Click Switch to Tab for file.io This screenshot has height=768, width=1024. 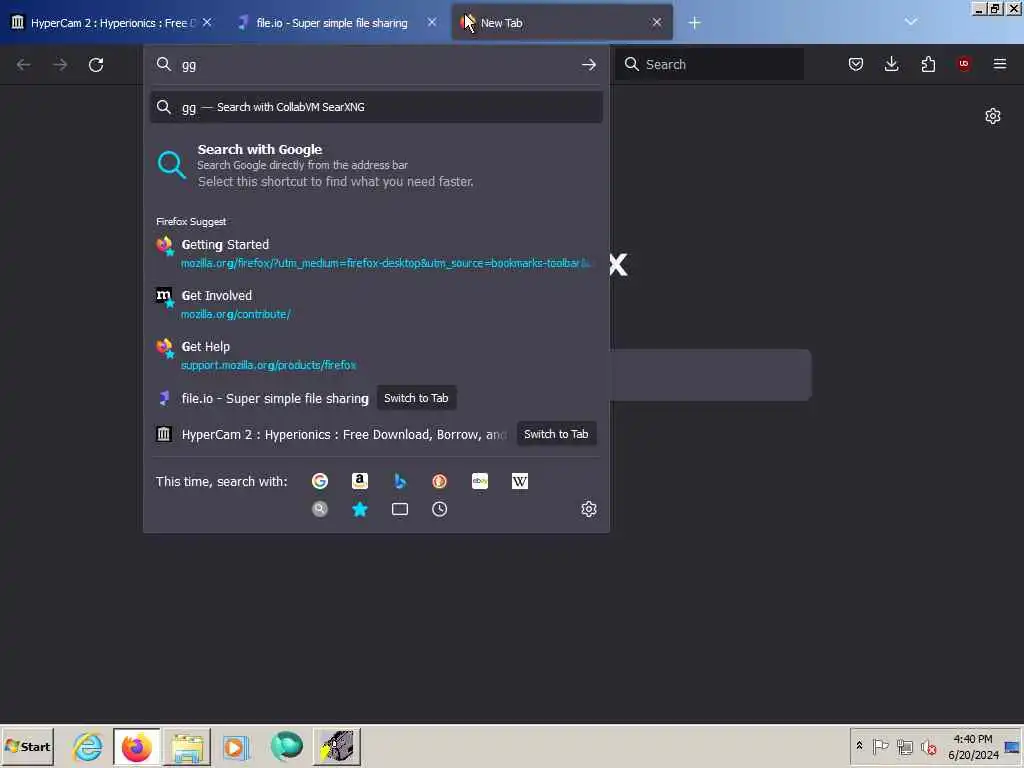coord(416,398)
